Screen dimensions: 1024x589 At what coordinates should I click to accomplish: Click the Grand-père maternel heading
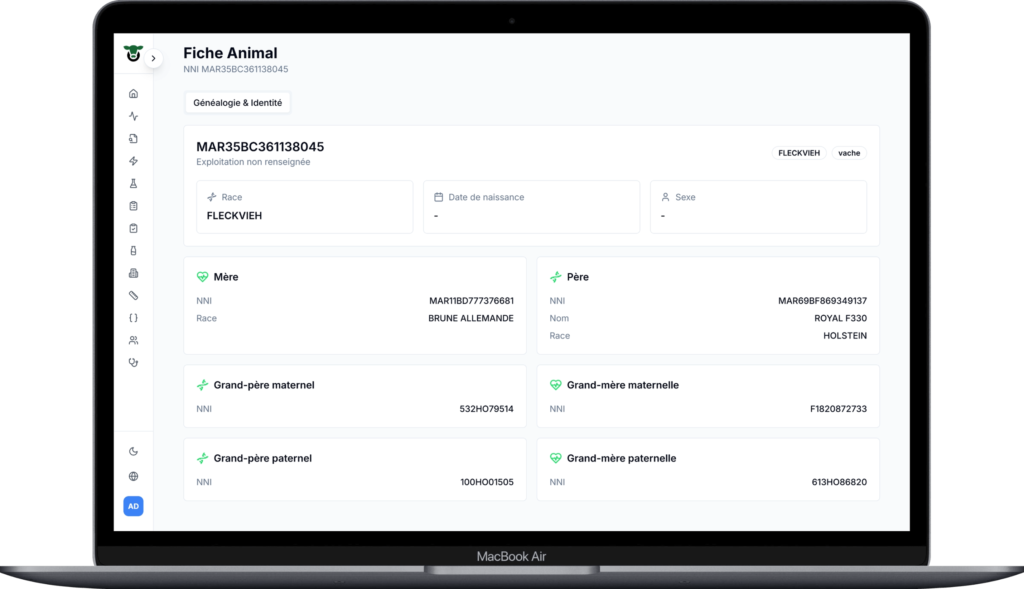point(264,385)
